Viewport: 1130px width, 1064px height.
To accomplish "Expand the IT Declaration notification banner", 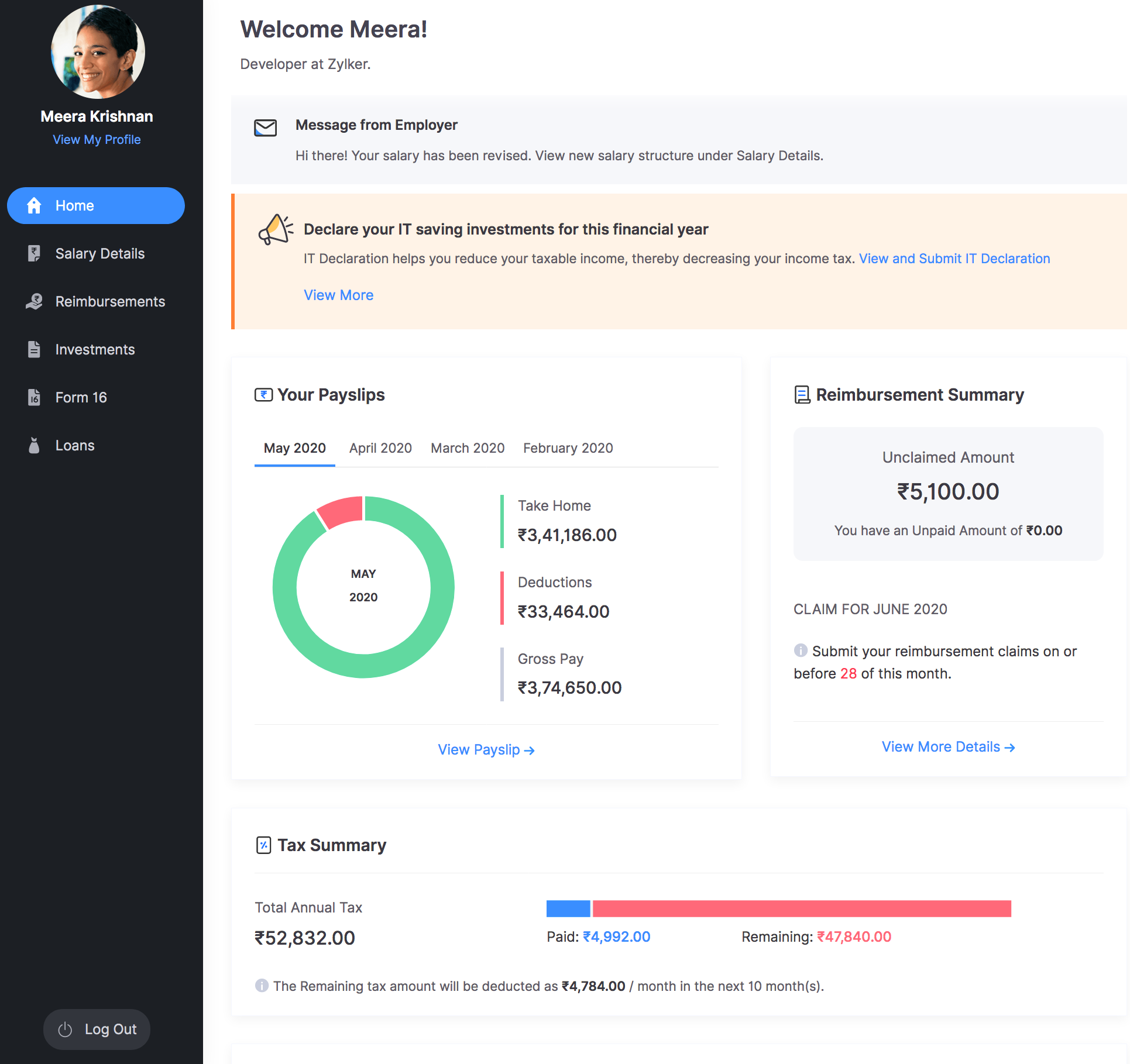I will point(339,294).
